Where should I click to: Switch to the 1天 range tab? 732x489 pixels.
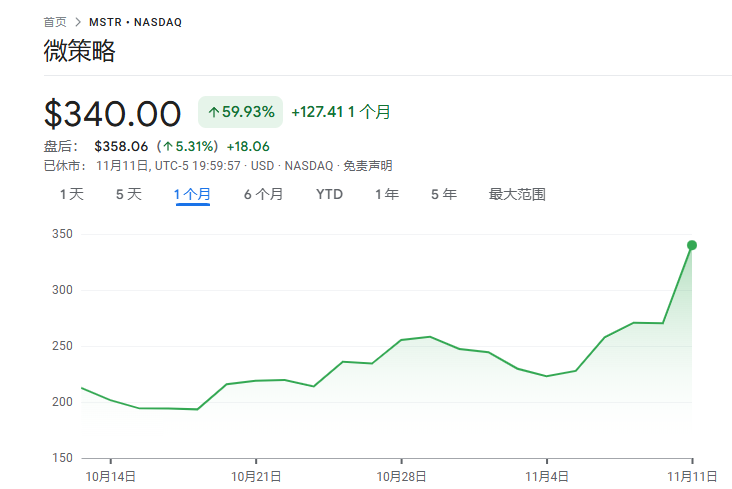[x=72, y=194]
